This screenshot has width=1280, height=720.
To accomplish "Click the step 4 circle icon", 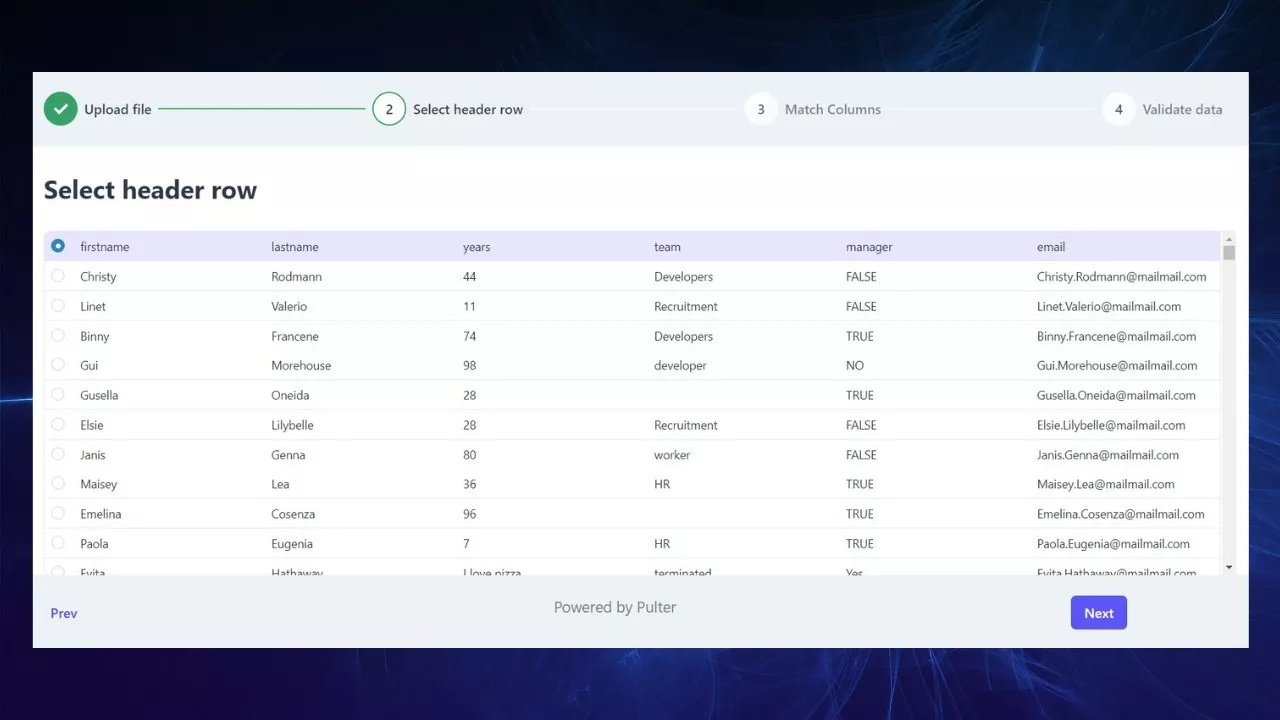I will [x=1118, y=109].
